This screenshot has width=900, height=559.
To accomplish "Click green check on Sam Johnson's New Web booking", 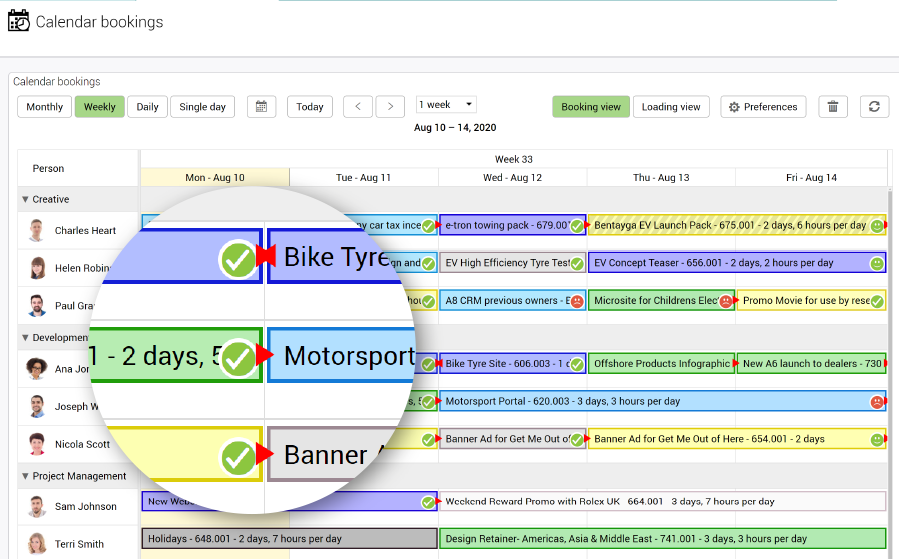I will 428,502.
